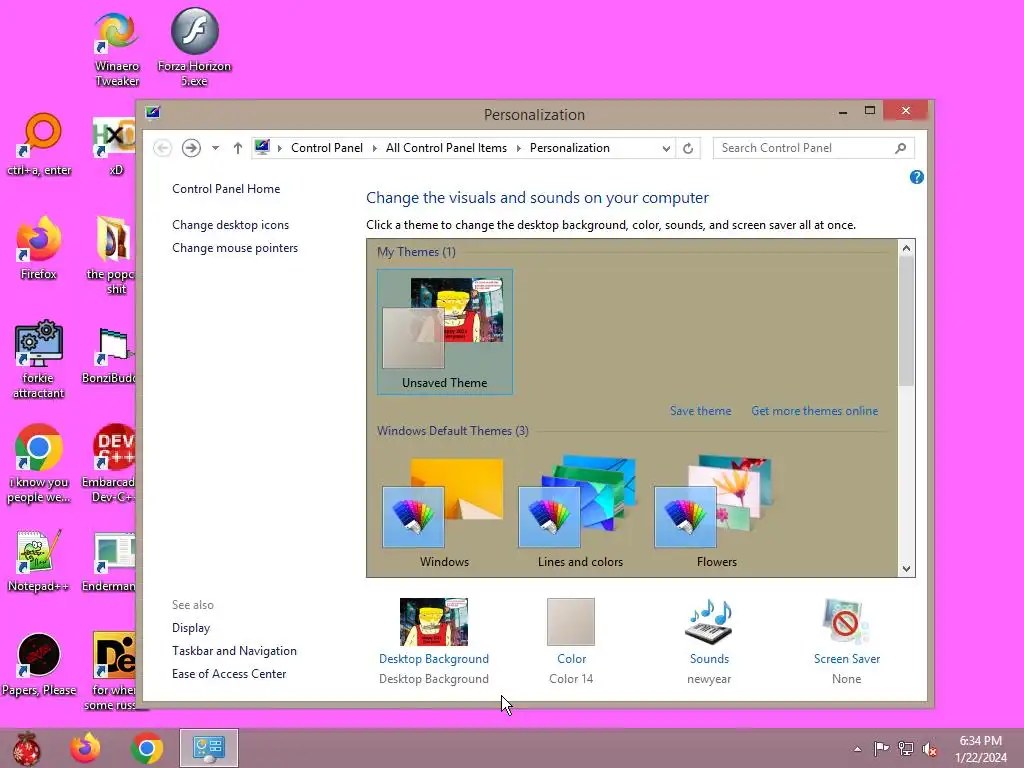This screenshot has width=1024, height=768.
Task: Open Change desktop icons link
Action: pyautogui.click(x=231, y=225)
